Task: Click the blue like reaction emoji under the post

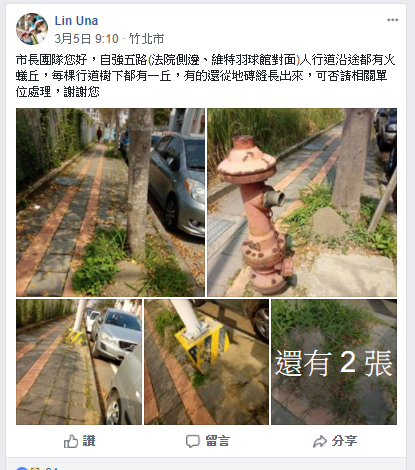Action: point(22,468)
